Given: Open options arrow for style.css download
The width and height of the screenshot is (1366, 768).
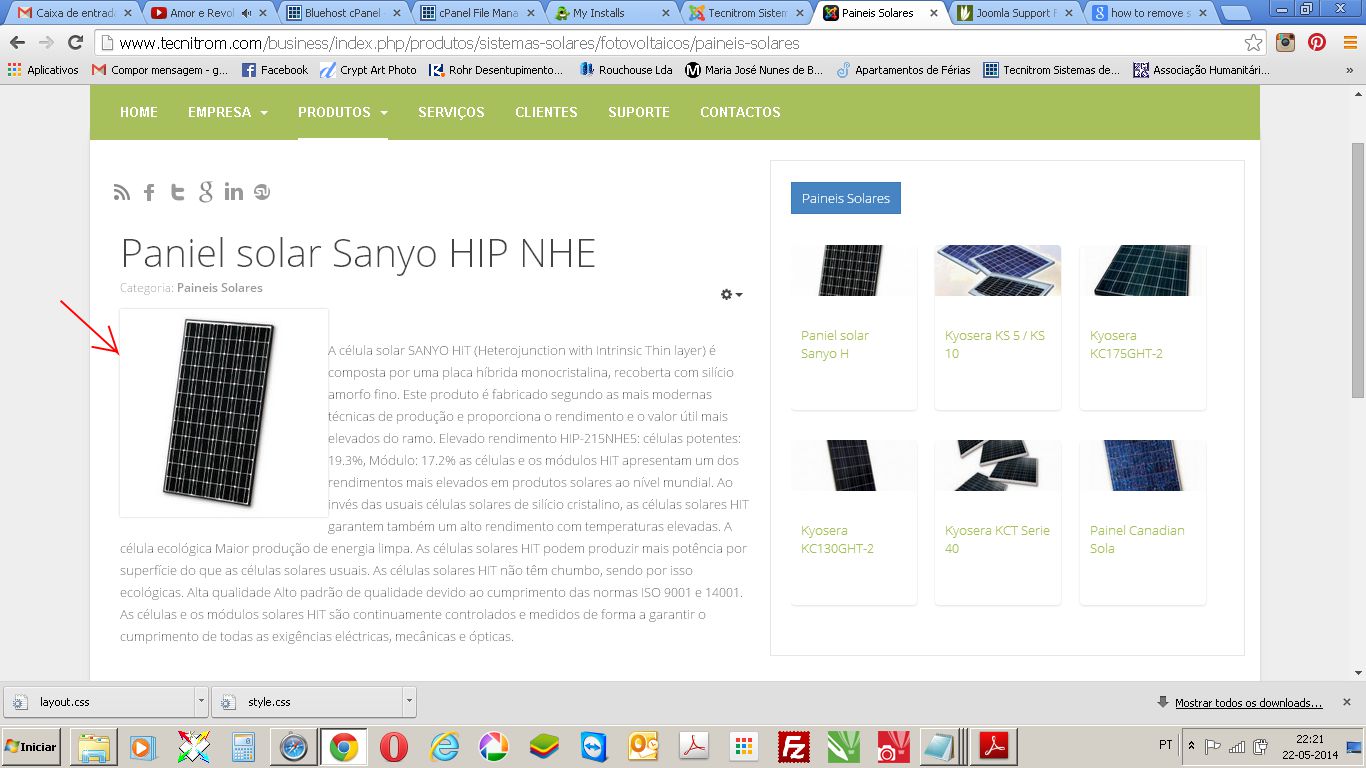Looking at the screenshot, I should (x=409, y=702).
